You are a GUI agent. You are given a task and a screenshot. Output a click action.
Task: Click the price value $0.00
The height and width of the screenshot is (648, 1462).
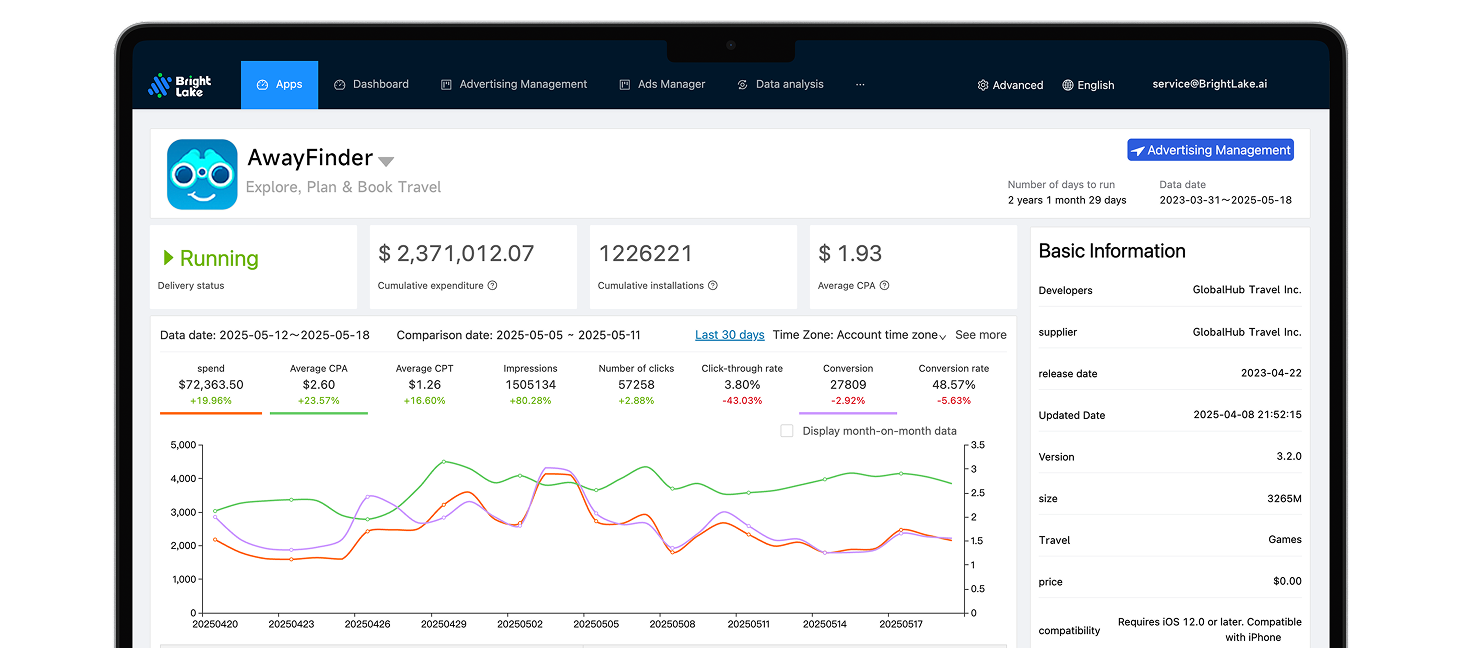coord(1287,582)
